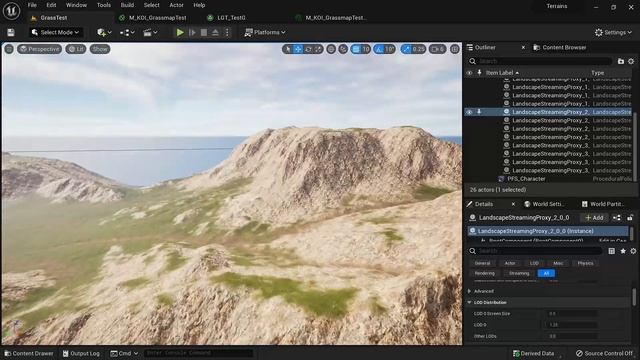The width and height of the screenshot is (640, 360).
Task: Open the Select Mode dropdown
Action: [56, 32]
